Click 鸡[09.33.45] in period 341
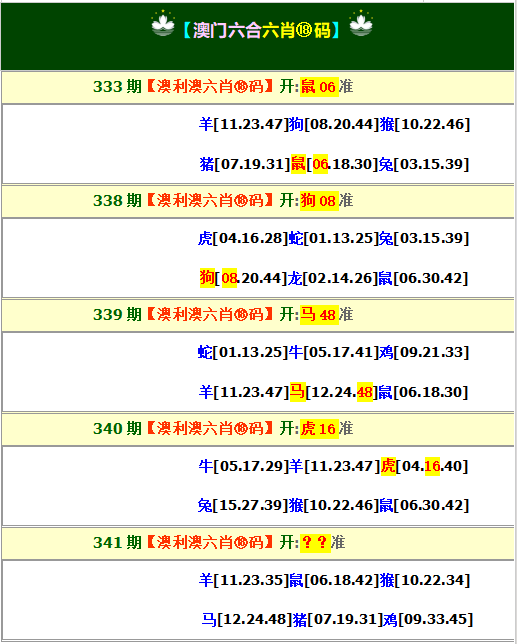 point(428,619)
